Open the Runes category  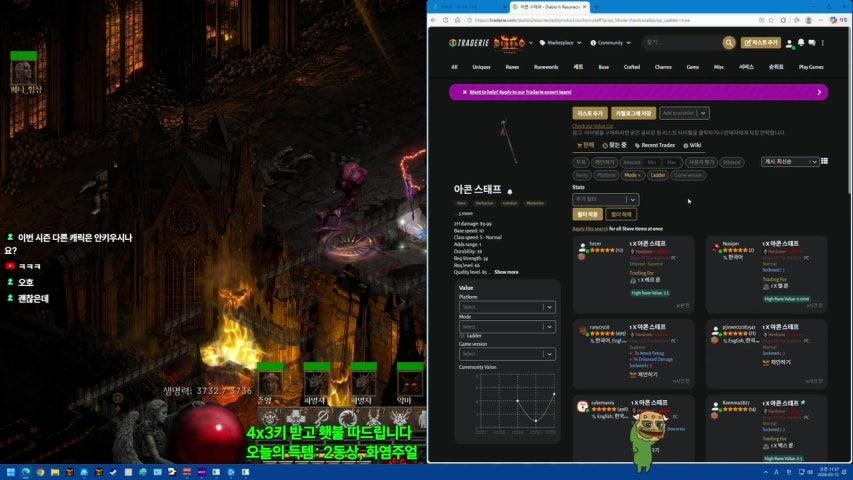(512, 67)
